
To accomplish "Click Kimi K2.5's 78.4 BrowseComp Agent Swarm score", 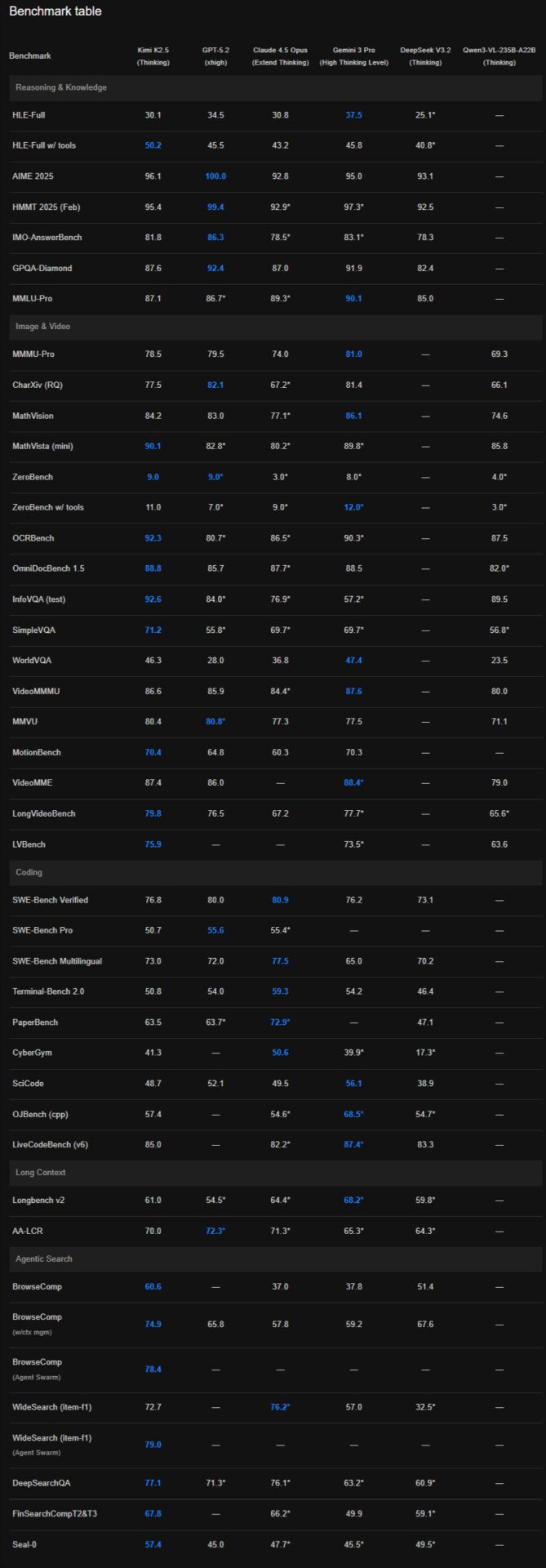I will 153,1370.
